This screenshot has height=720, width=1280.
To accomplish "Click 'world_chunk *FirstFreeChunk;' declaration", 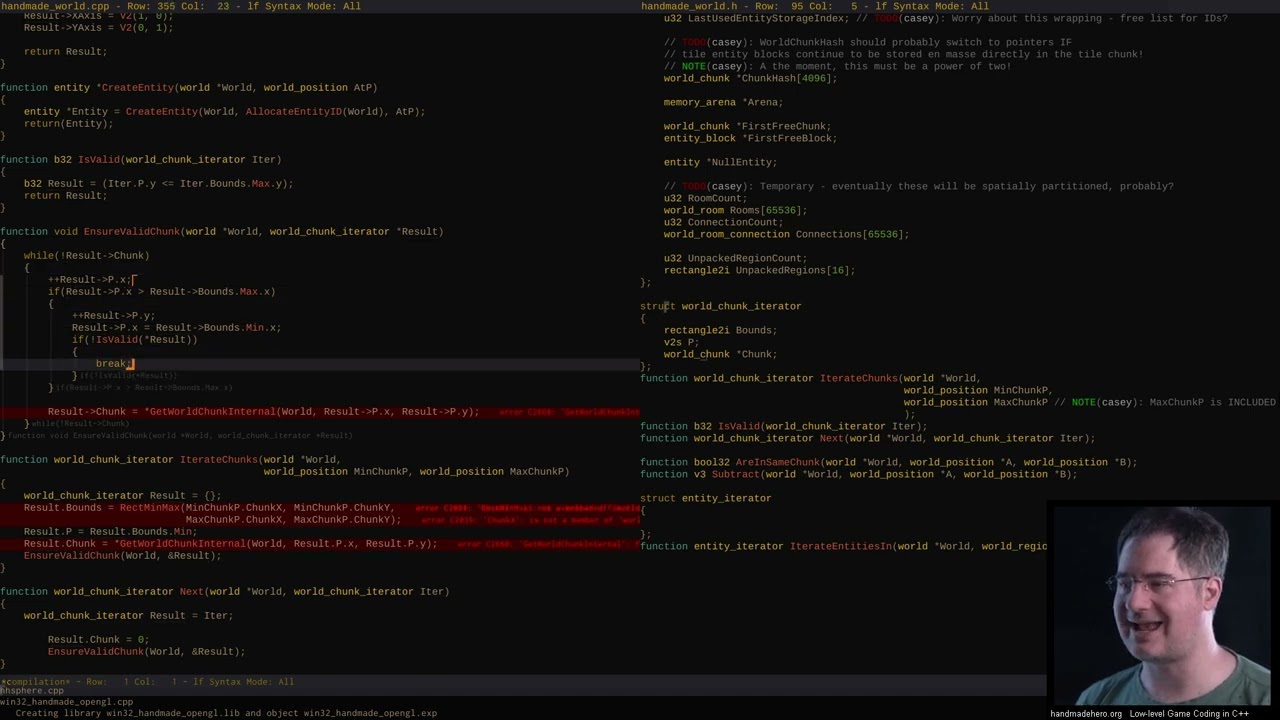I will (x=747, y=126).
